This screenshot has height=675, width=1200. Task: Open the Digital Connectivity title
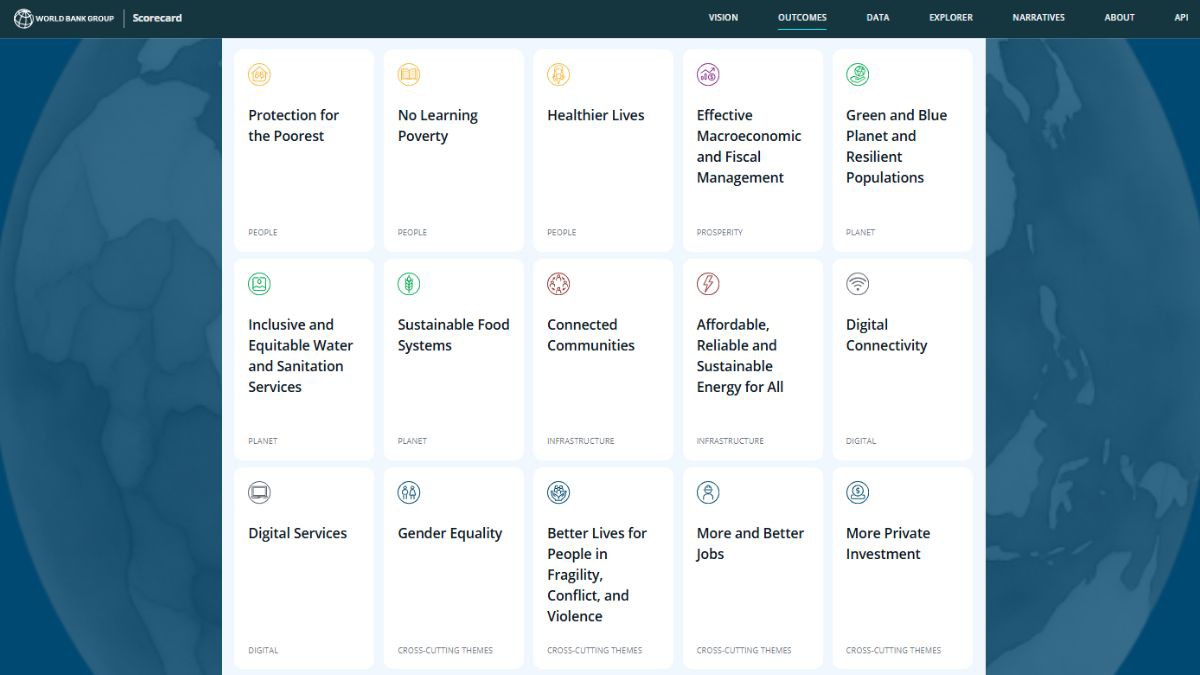(887, 335)
